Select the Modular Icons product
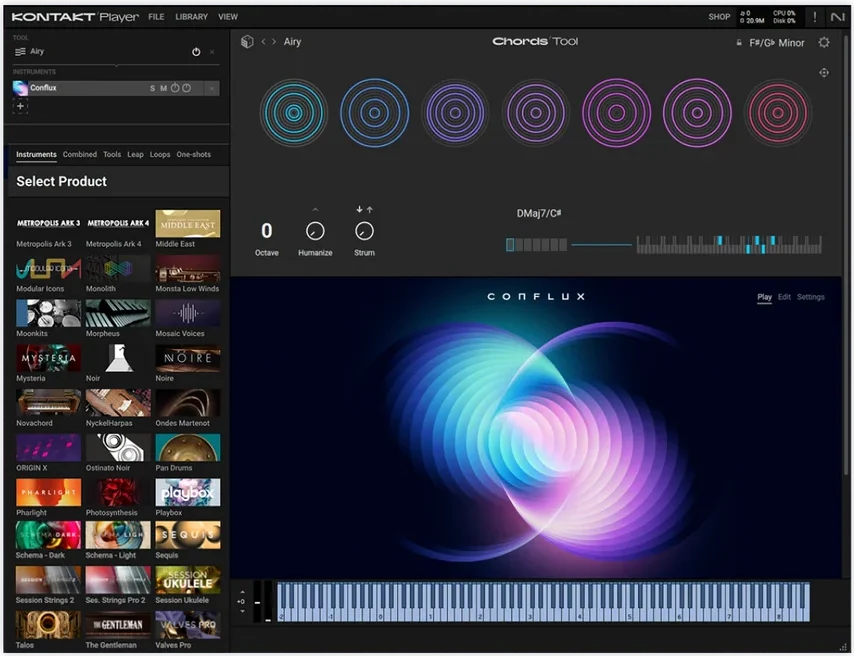 (x=48, y=274)
